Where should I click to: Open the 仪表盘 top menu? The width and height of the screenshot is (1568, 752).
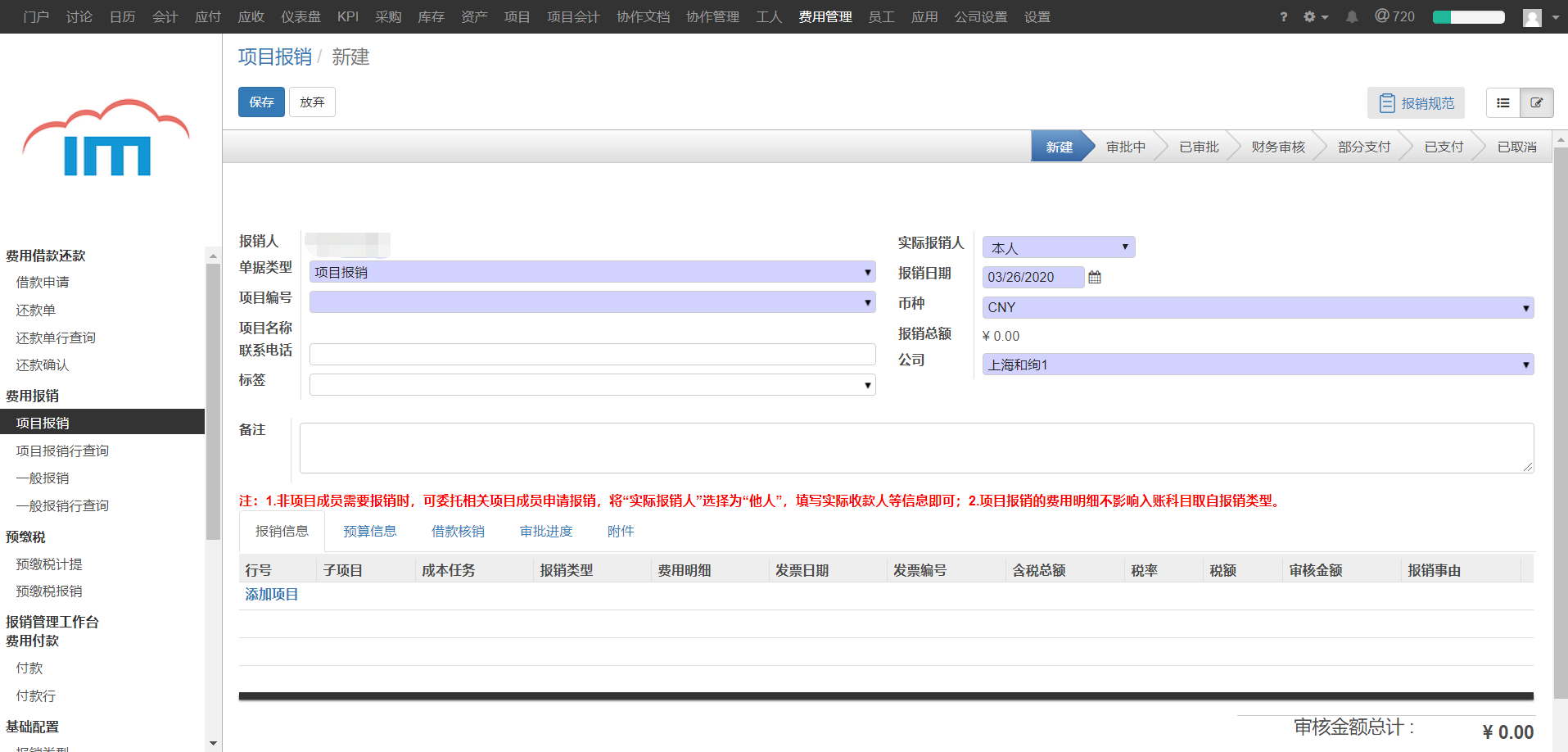coord(301,17)
